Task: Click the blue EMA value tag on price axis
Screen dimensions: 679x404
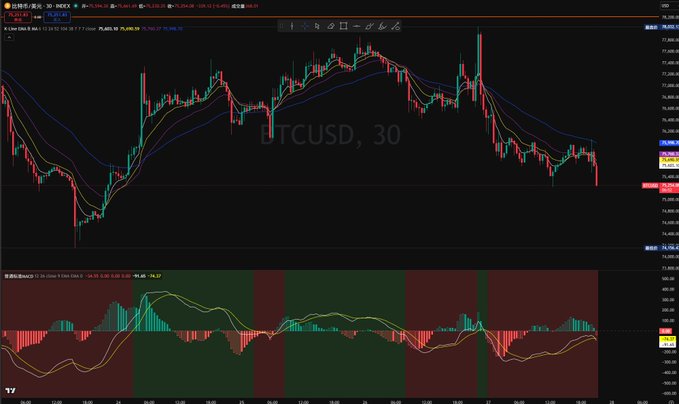Action: [669, 143]
